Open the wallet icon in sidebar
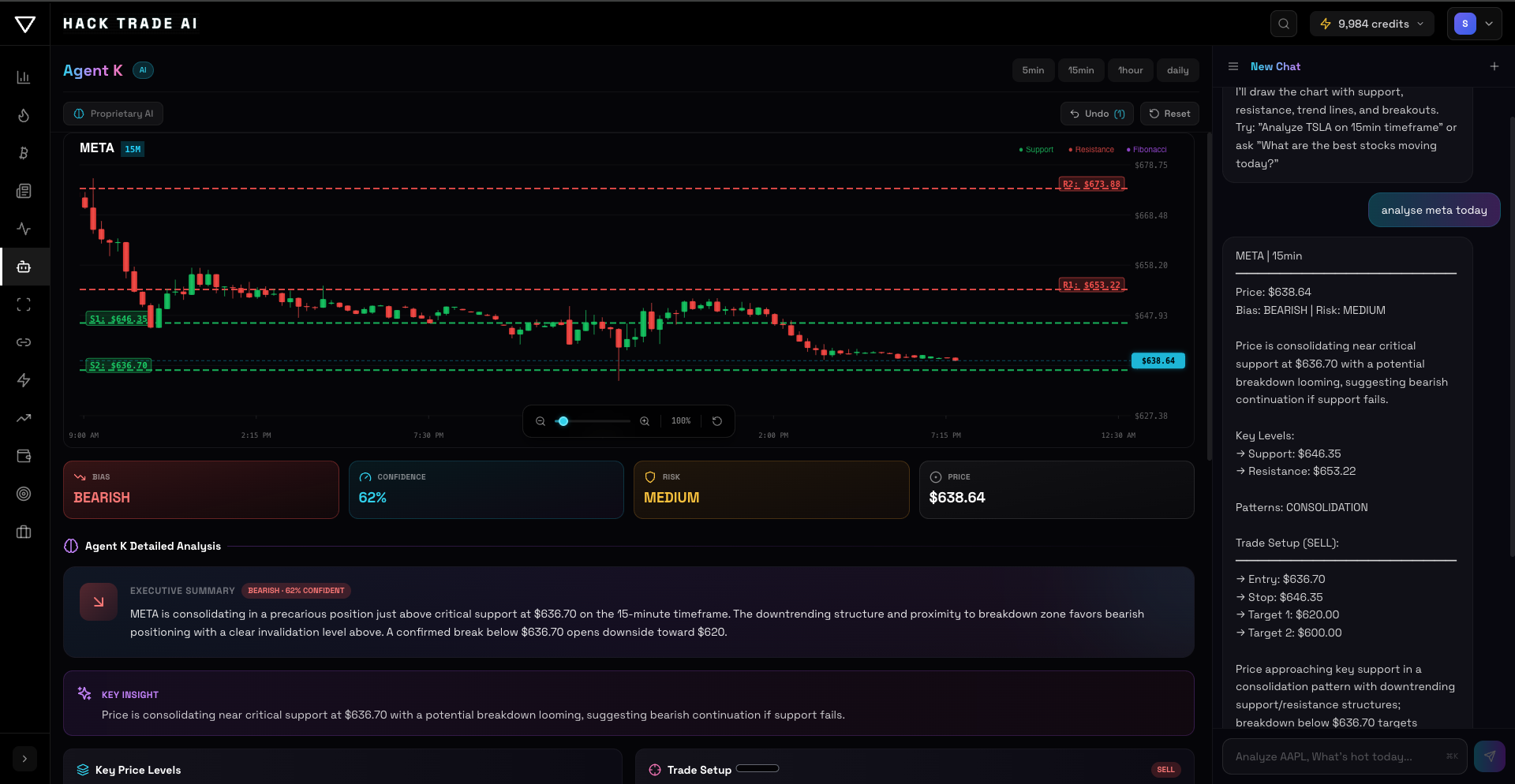The height and width of the screenshot is (784, 1515). pos(24,456)
